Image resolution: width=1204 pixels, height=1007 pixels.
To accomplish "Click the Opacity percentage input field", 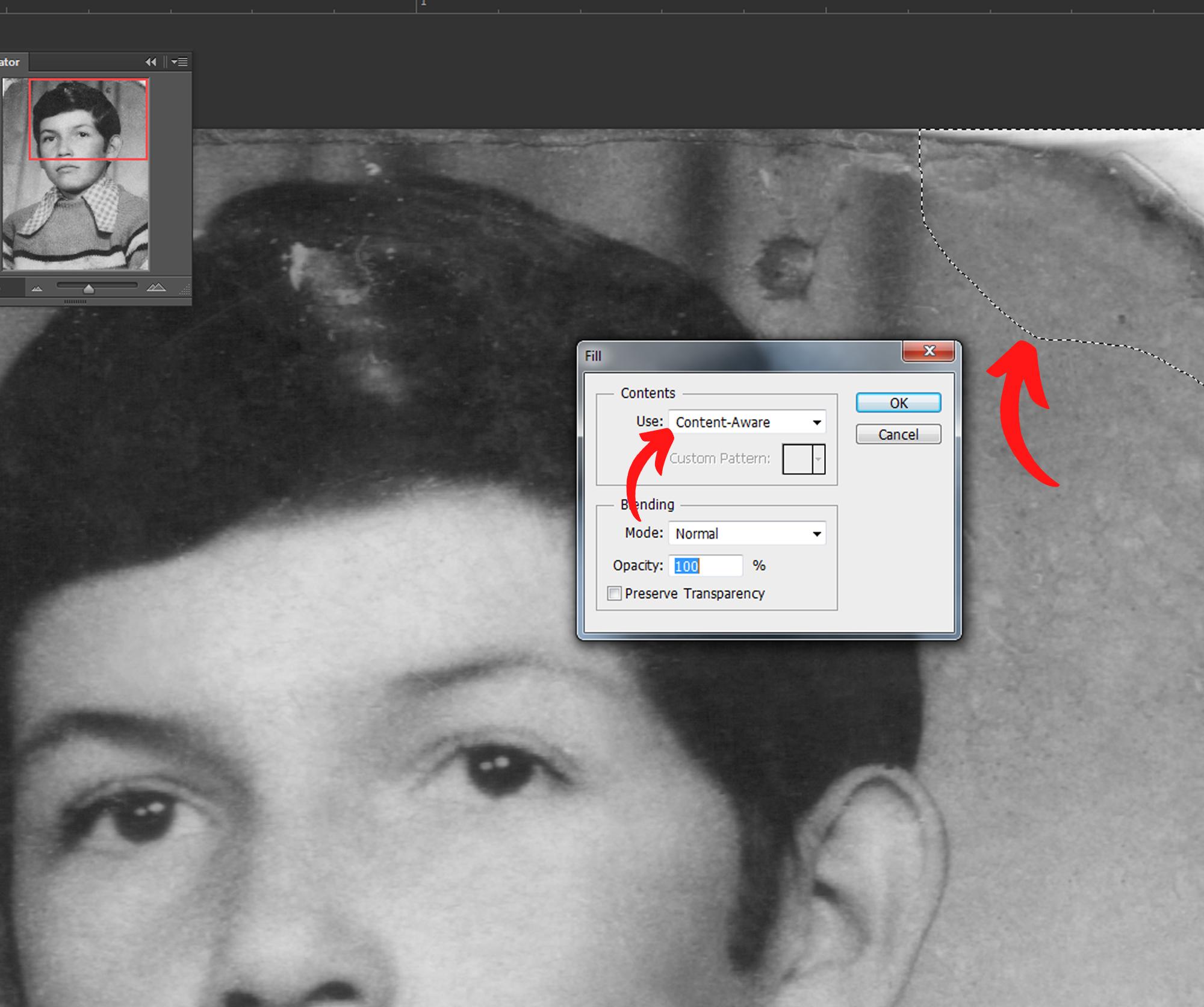I will (706, 566).
